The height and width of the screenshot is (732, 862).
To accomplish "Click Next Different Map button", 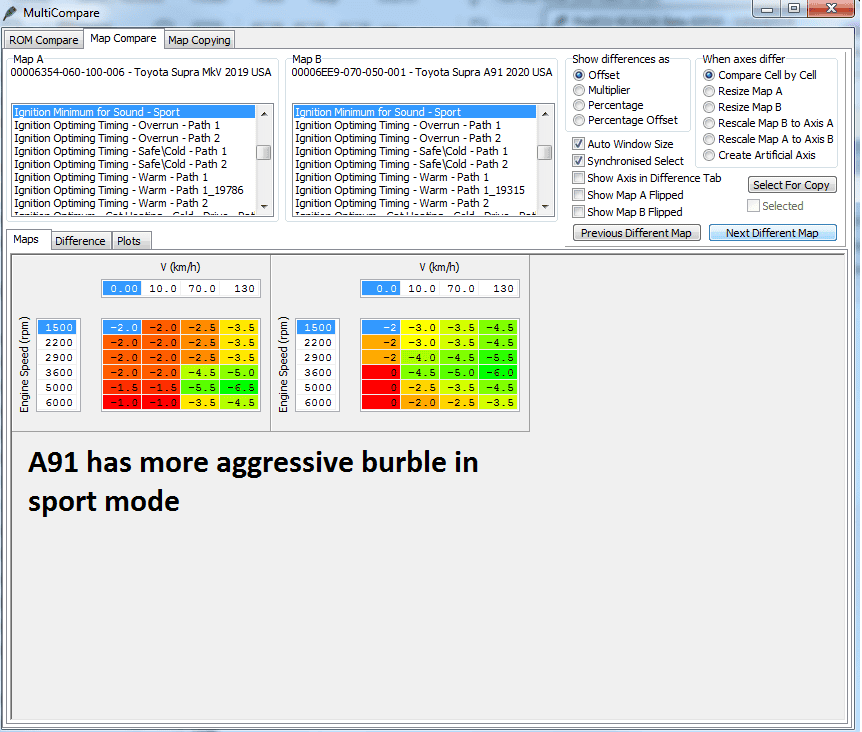I will tap(772, 233).
